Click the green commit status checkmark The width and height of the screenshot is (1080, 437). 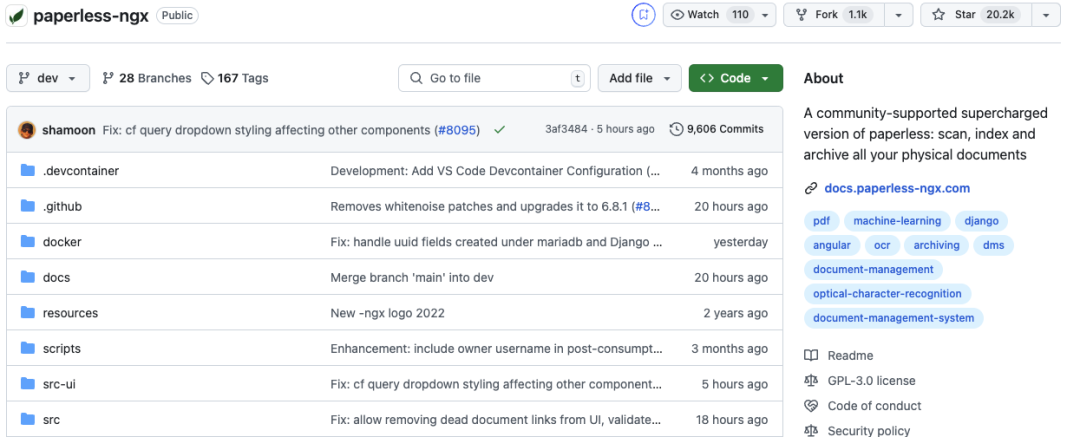point(500,130)
